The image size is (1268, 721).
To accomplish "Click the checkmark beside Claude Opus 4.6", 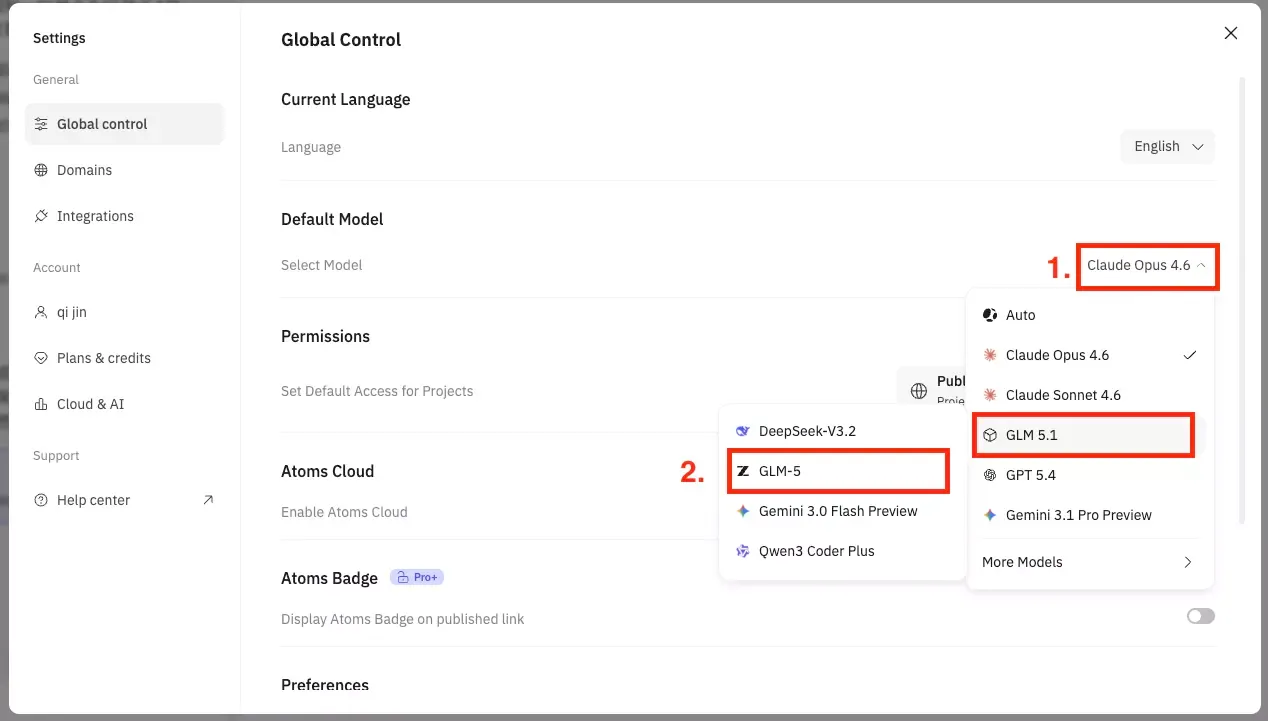I will [x=1189, y=355].
